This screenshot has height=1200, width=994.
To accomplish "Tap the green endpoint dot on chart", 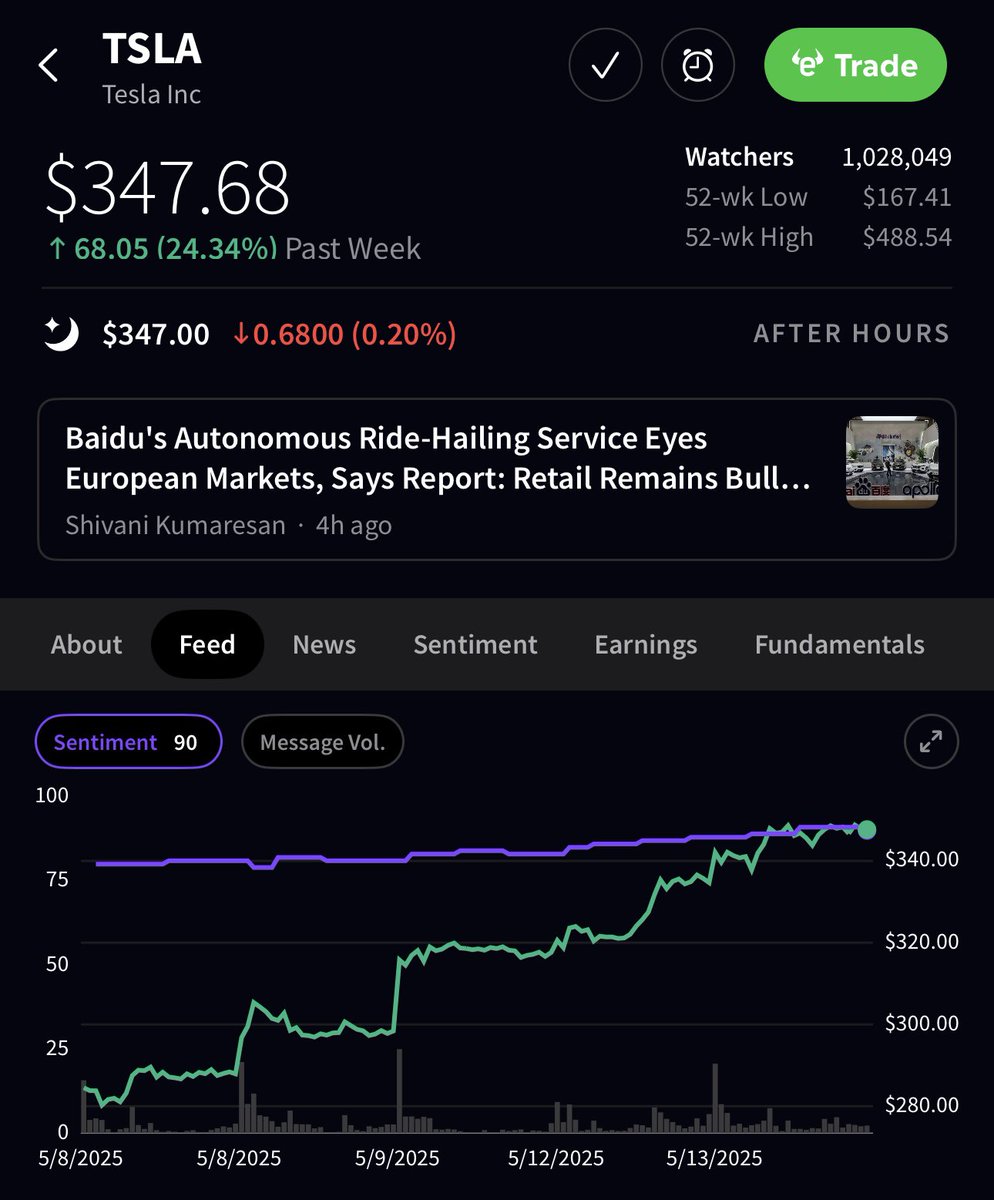I will pyautogui.click(x=867, y=829).
